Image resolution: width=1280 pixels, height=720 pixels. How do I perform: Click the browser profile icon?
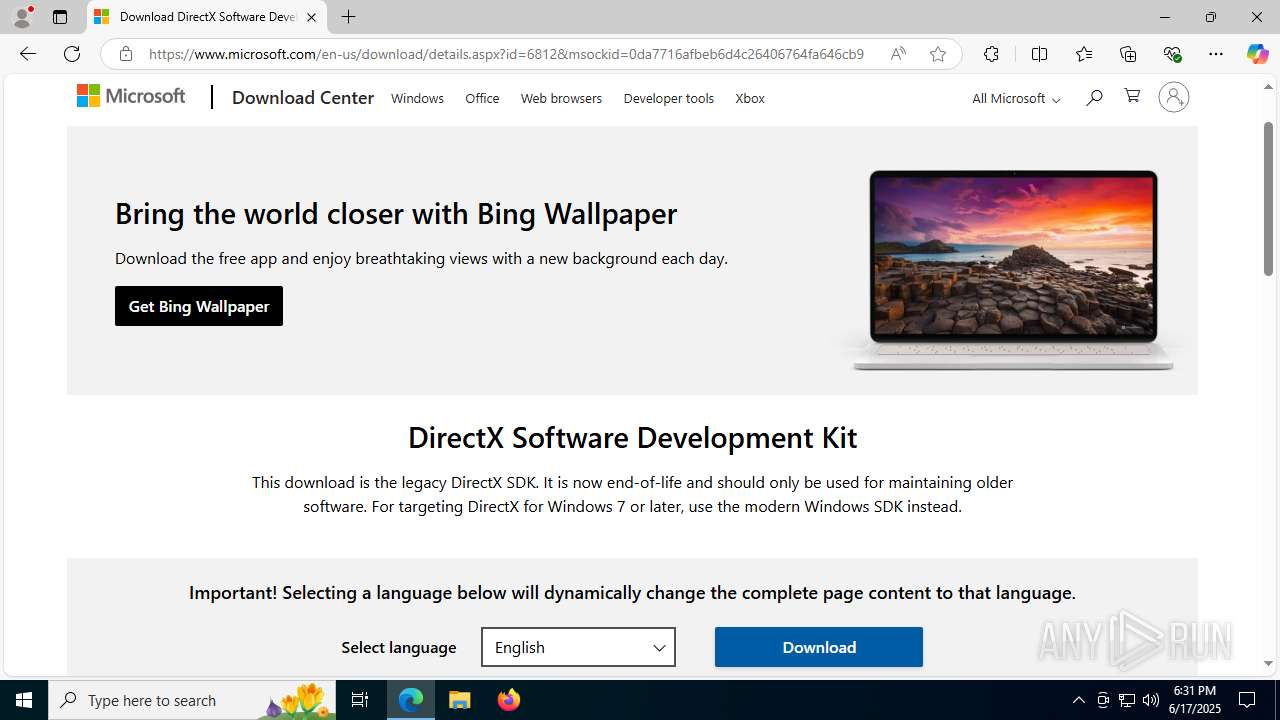23,16
